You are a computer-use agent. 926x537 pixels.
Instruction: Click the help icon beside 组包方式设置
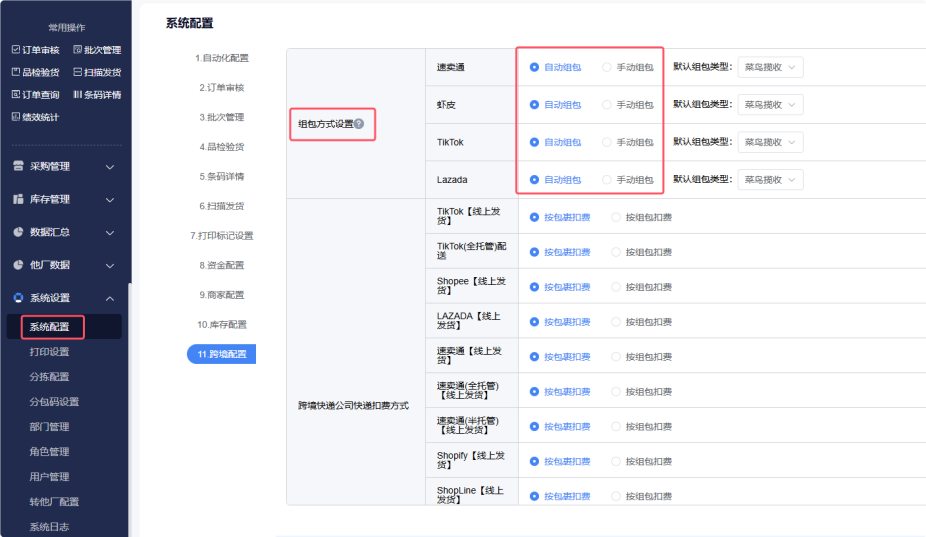point(359,125)
